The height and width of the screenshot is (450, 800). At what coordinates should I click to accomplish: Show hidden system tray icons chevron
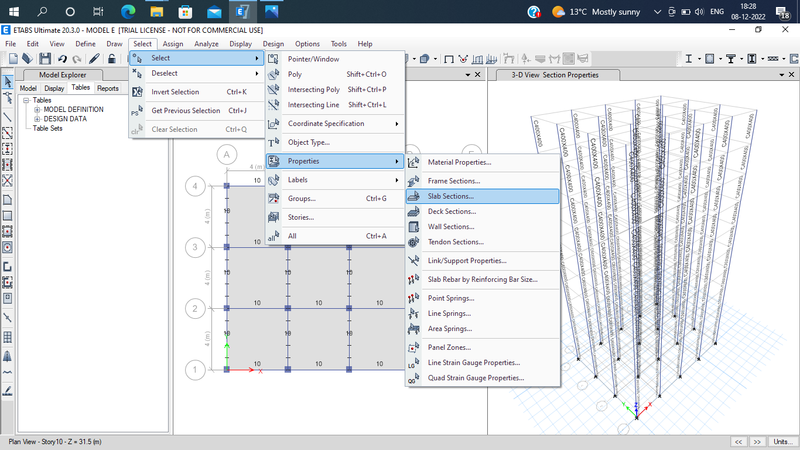click(657, 11)
